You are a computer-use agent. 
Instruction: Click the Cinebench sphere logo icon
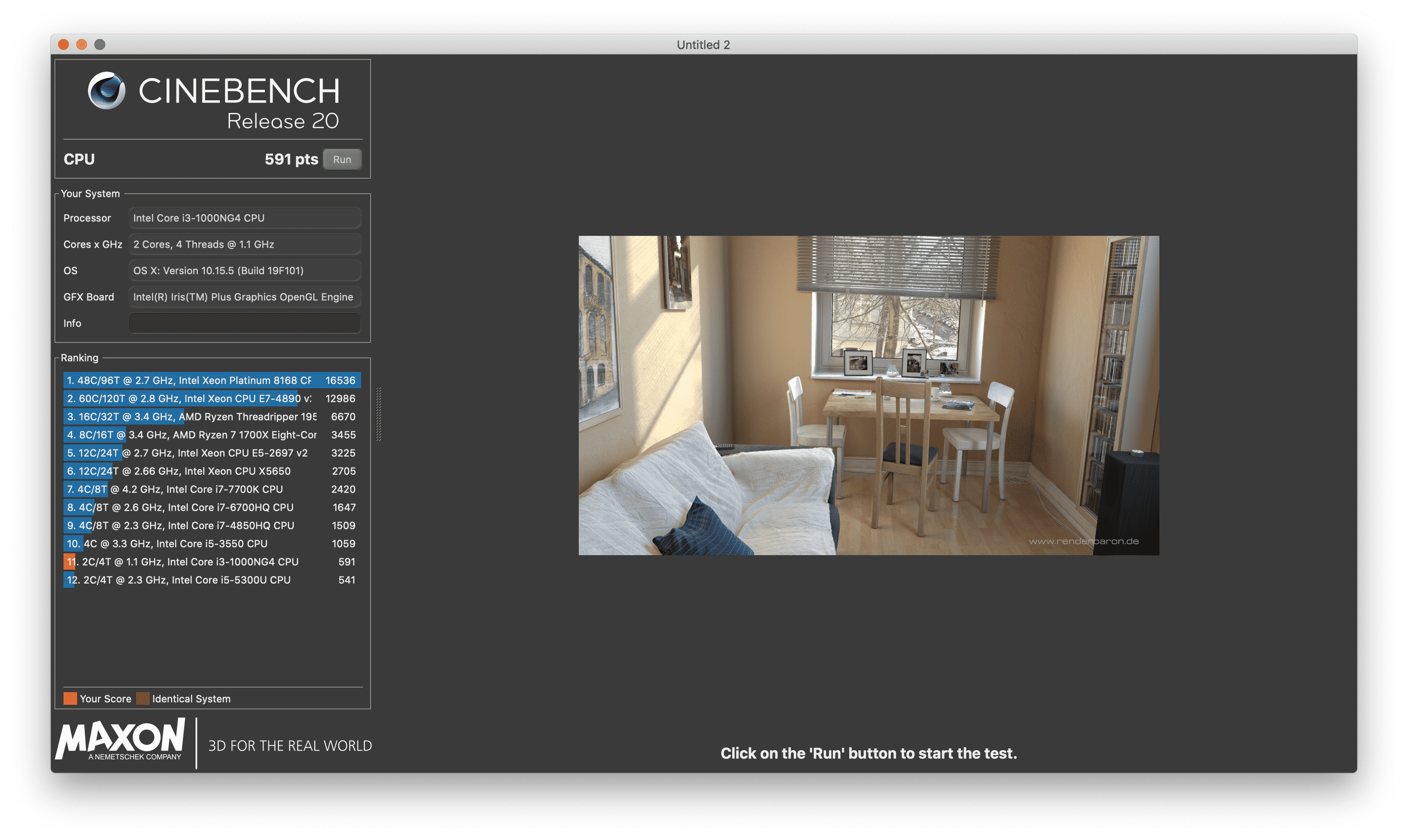click(107, 91)
